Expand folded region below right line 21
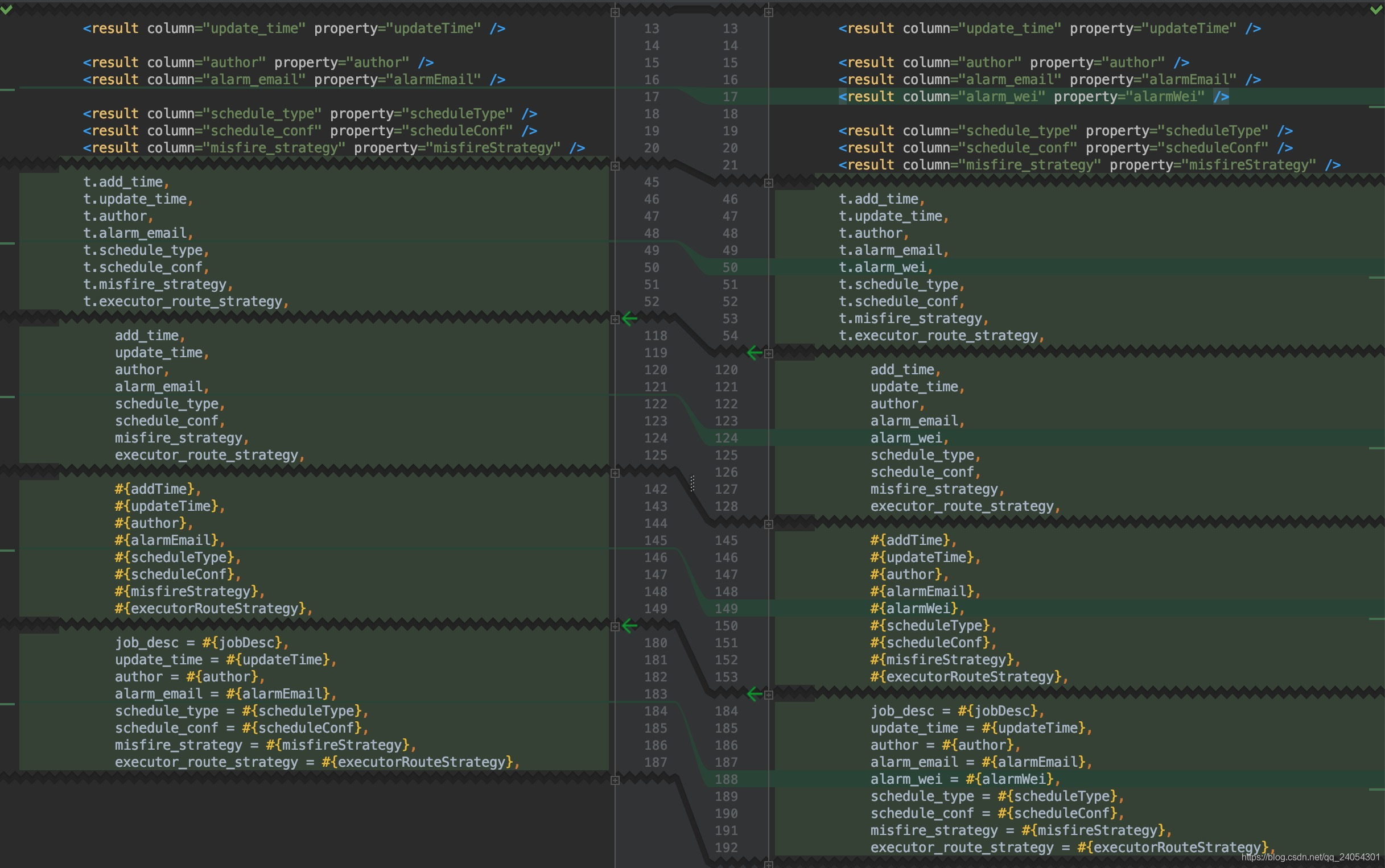1385x868 pixels. click(768, 183)
